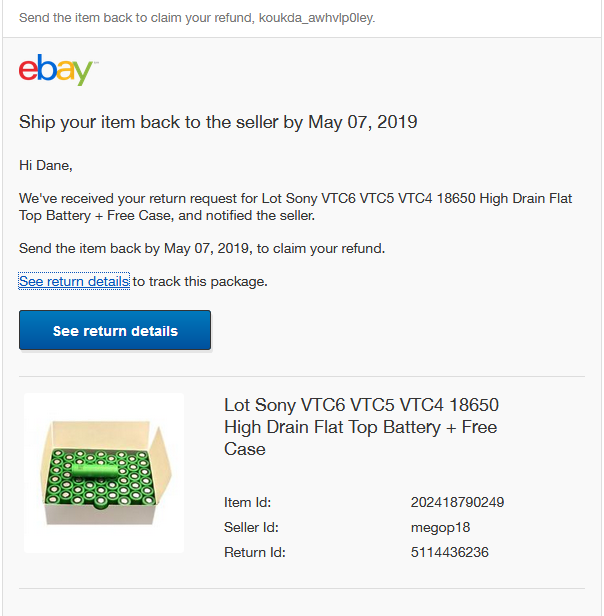Open the green battery box product image

pos(104,473)
